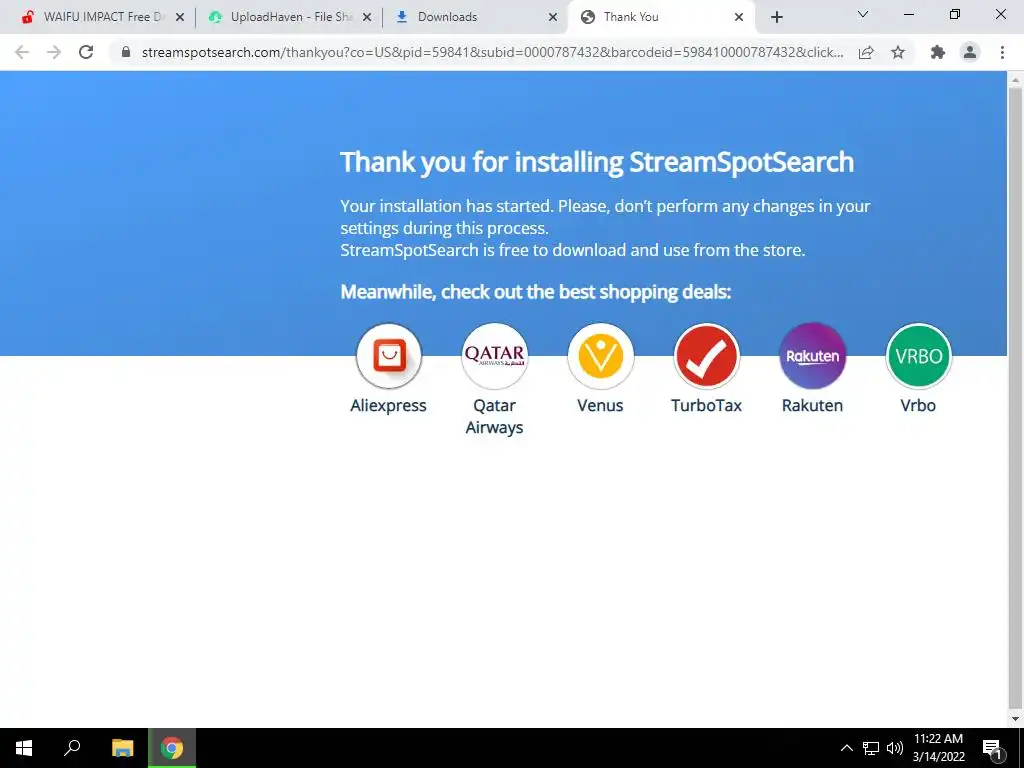Click the streamspotsearch.com address bar
The width and height of the screenshot is (1024, 768).
click(x=492, y=52)
